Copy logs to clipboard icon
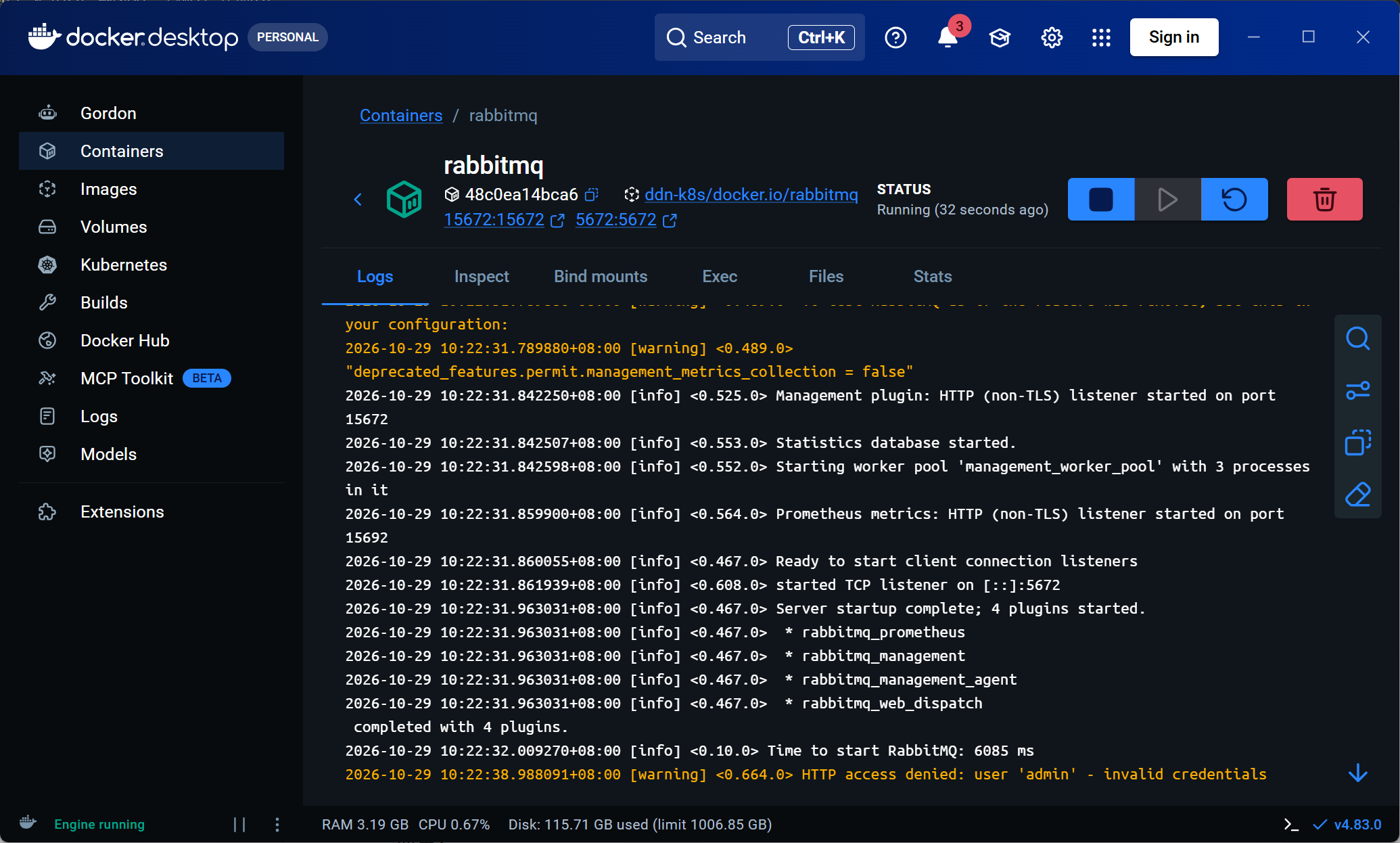1400x843 pixels. [1357, 442]
